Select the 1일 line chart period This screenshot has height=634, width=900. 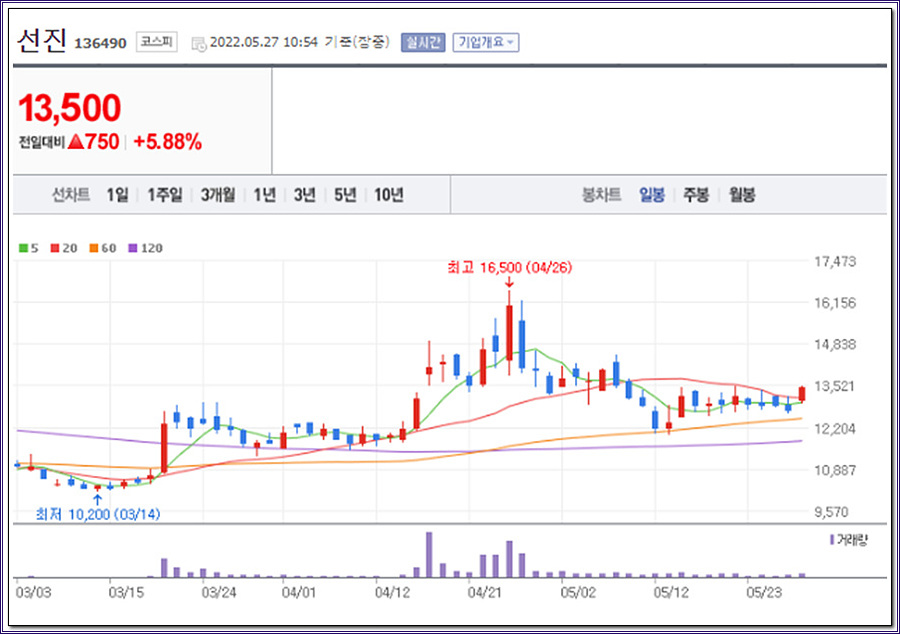[x=117, y=195]
